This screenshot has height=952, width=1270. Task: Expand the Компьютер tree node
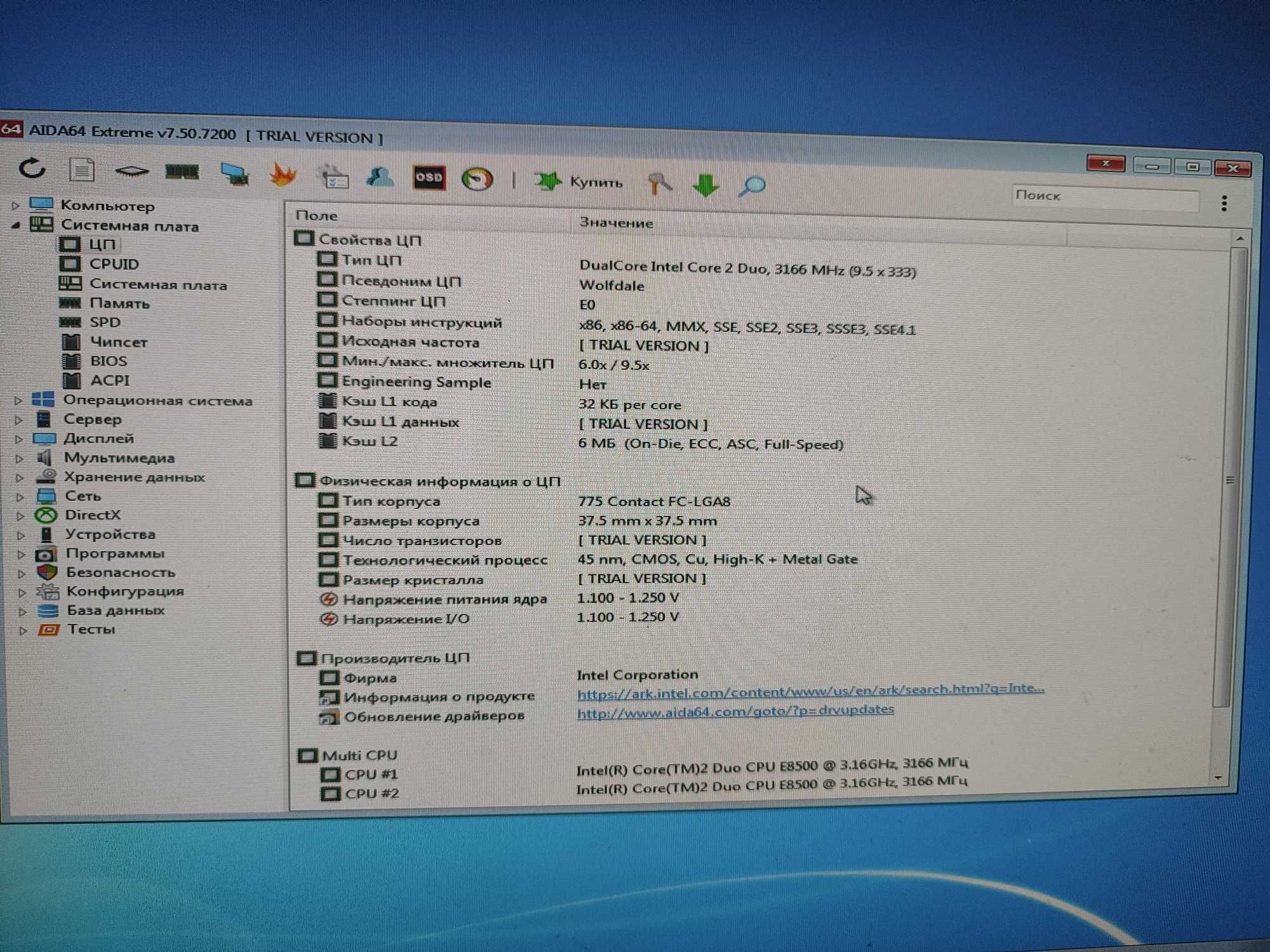tap(16, 205)
